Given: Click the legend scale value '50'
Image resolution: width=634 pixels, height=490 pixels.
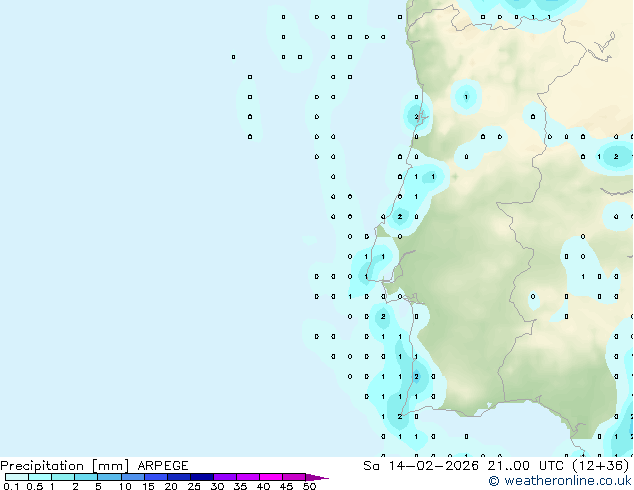Looking at the screenshot, I should (309, 486).
